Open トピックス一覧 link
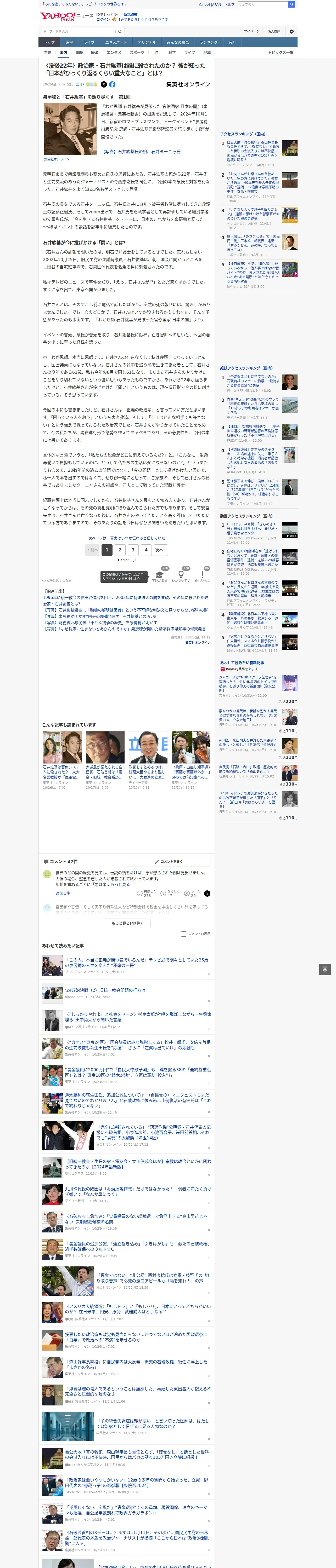 (281, 52)
